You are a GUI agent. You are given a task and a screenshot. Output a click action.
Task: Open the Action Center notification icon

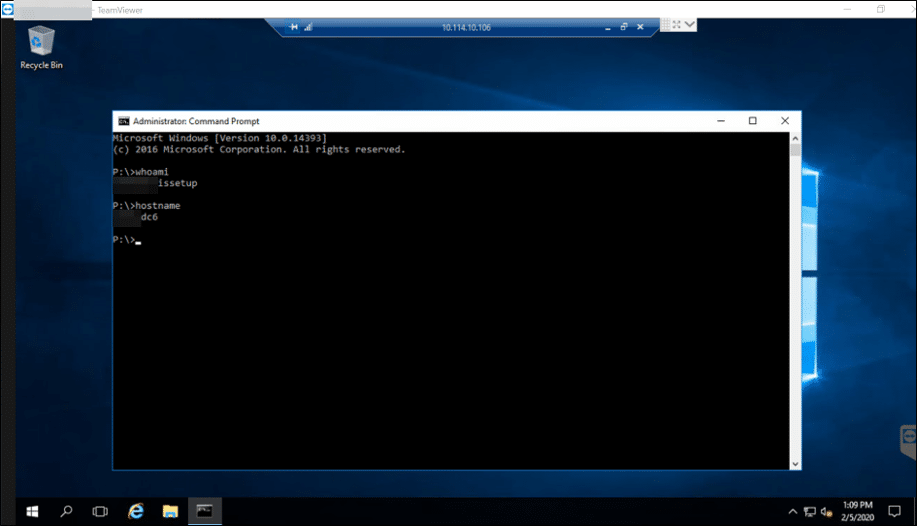coord(894,510)
